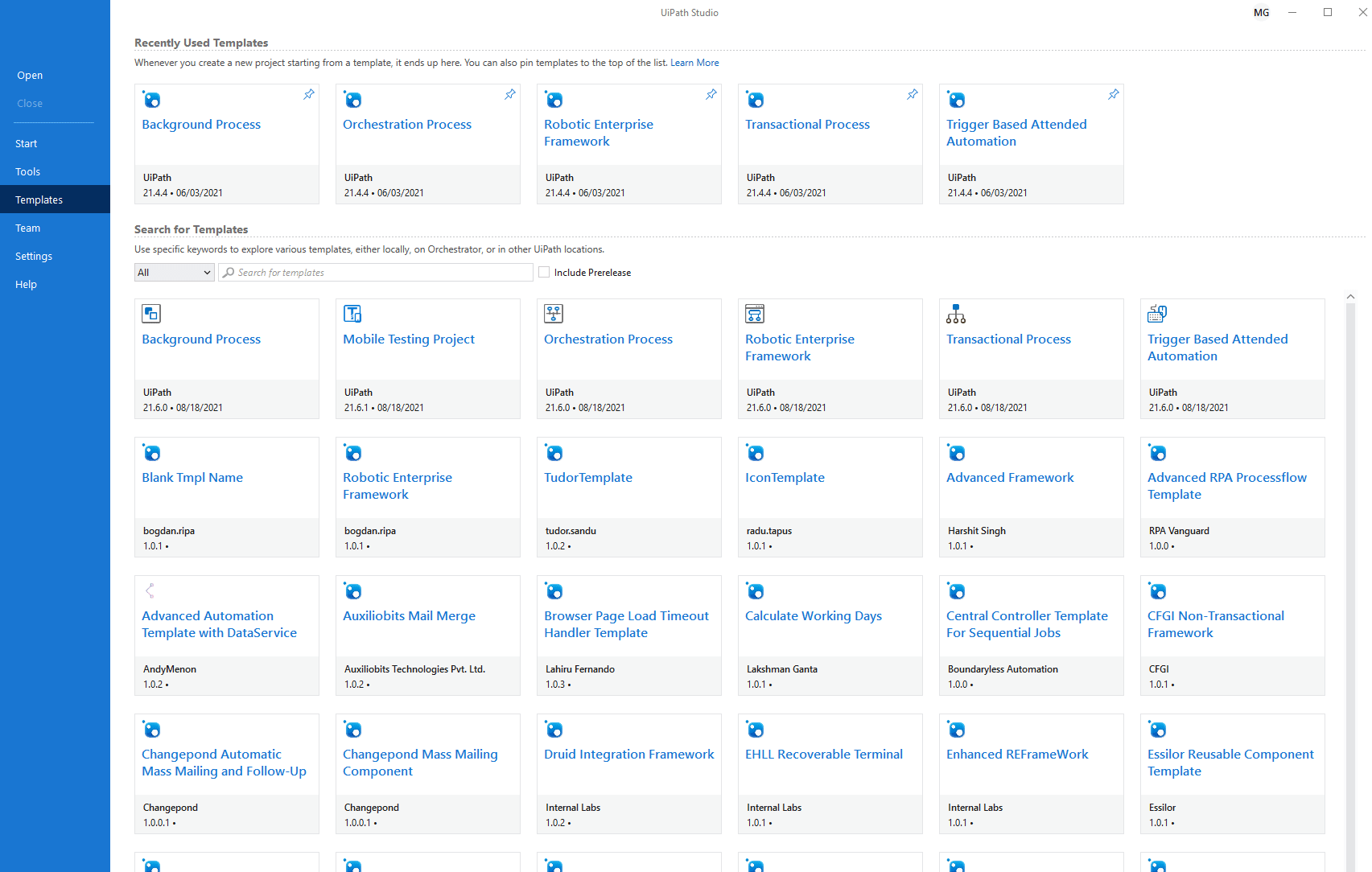The width and height of the screenshot is (1372, 872).
Task: Click the EHLL Recoverable Terminal package icon
Action: (x=755, y=730)
